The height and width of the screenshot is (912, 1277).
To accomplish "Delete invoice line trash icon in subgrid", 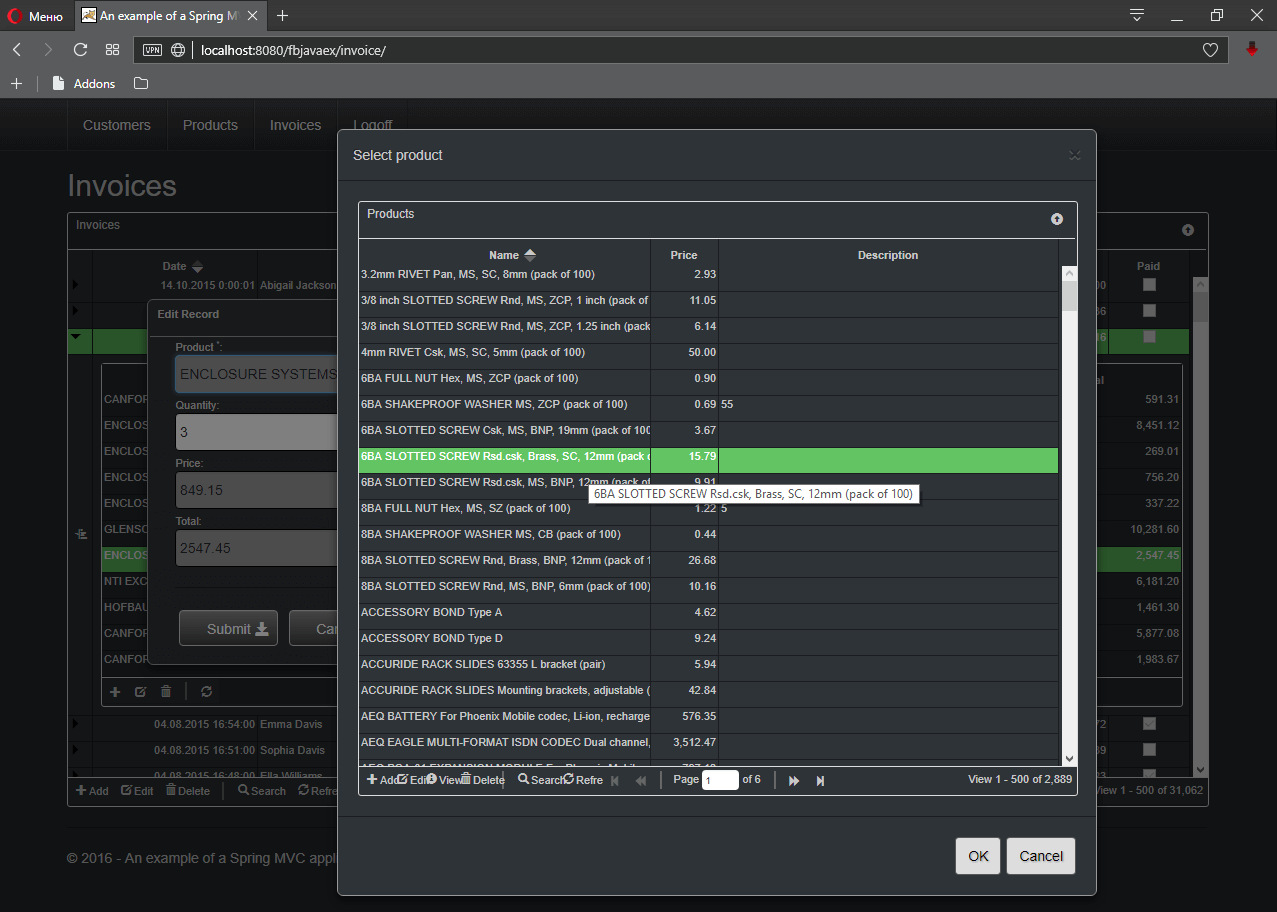I will 166,691.
